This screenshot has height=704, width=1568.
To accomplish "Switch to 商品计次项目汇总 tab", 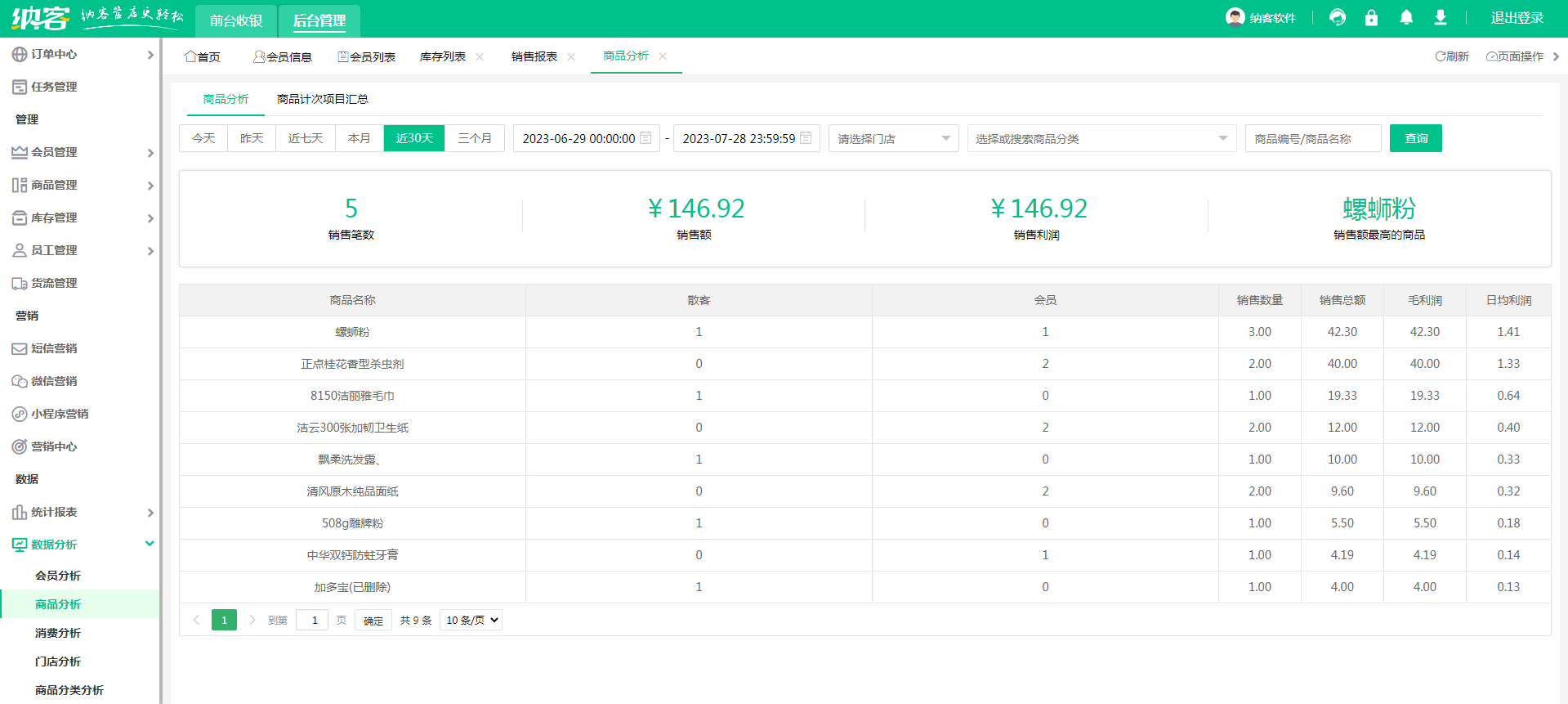I will pyautogui.click(x=322, y=99).
